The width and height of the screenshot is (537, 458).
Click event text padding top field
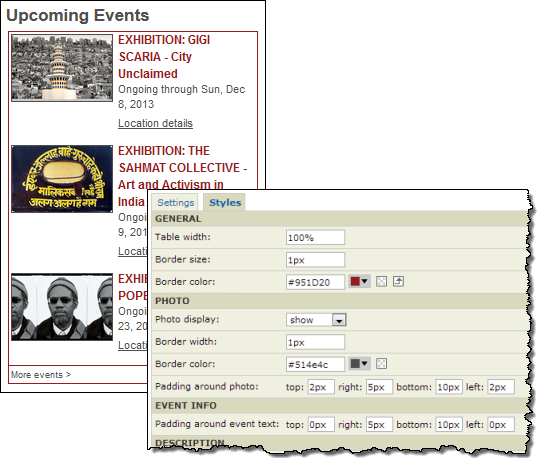click(321, 424)
